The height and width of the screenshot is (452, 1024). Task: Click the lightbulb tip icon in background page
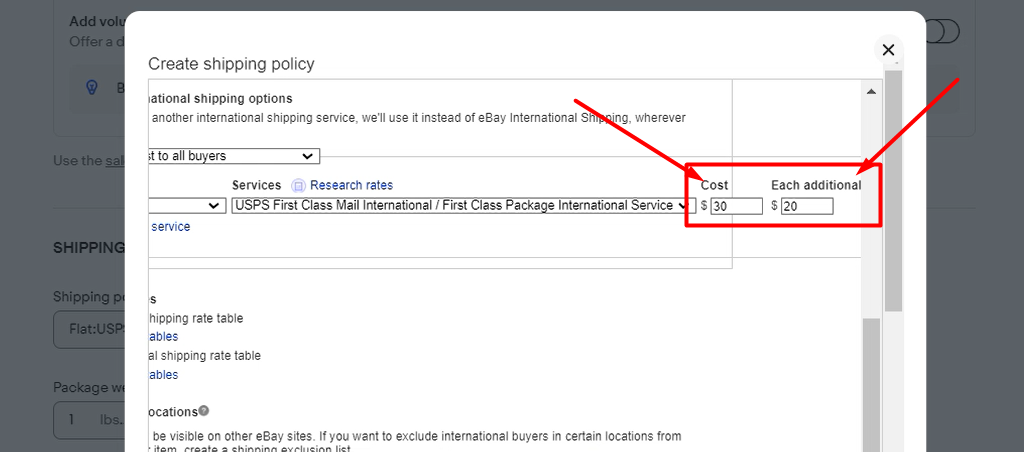point(92,87)
